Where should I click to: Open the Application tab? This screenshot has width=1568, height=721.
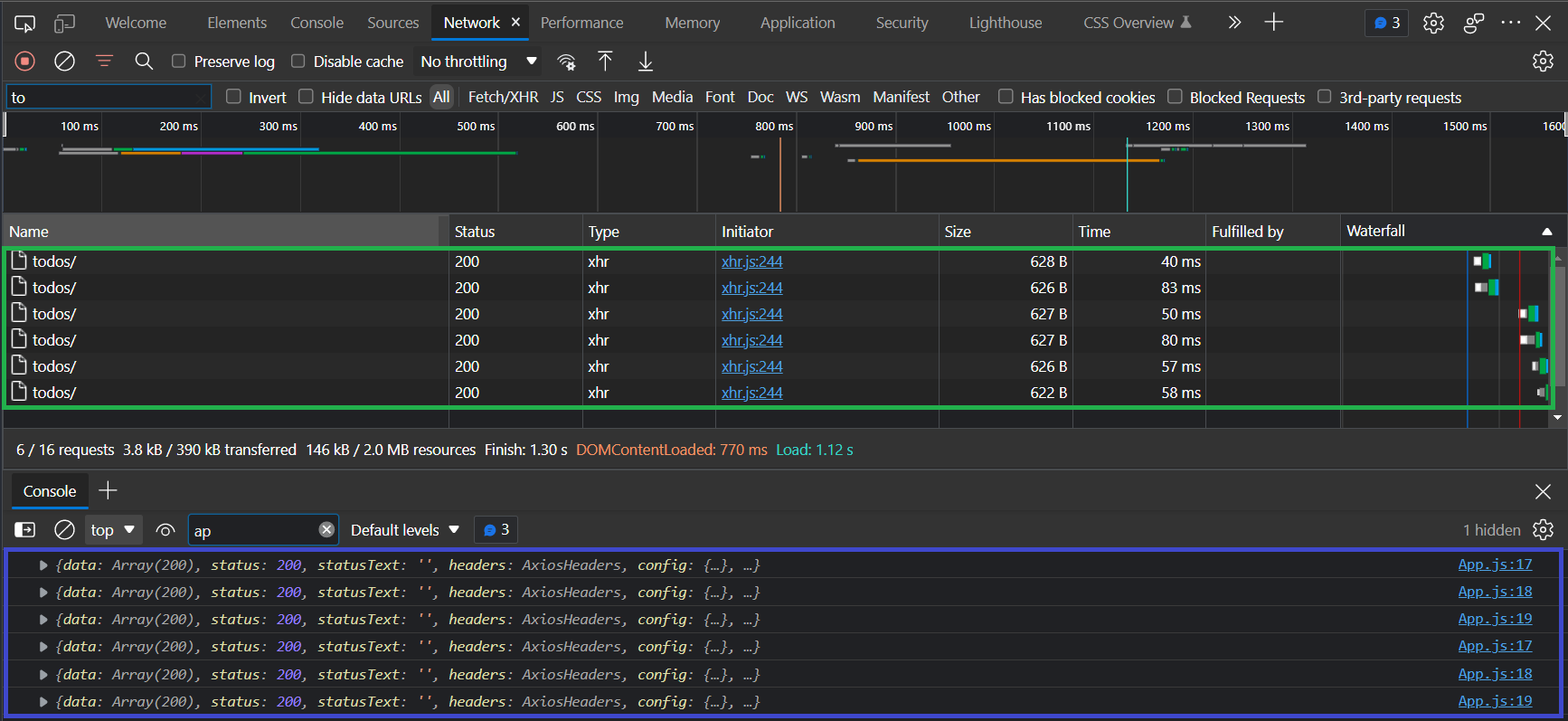click(x=797, y=23)
